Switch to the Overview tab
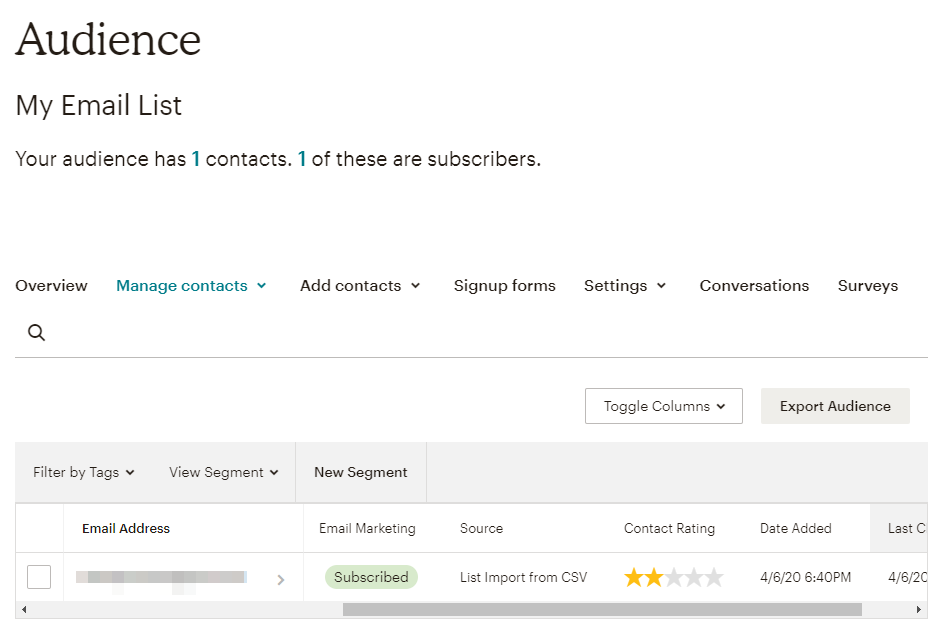Image resolution: width=938 pixels, height=633 pixels. (51, 285)
